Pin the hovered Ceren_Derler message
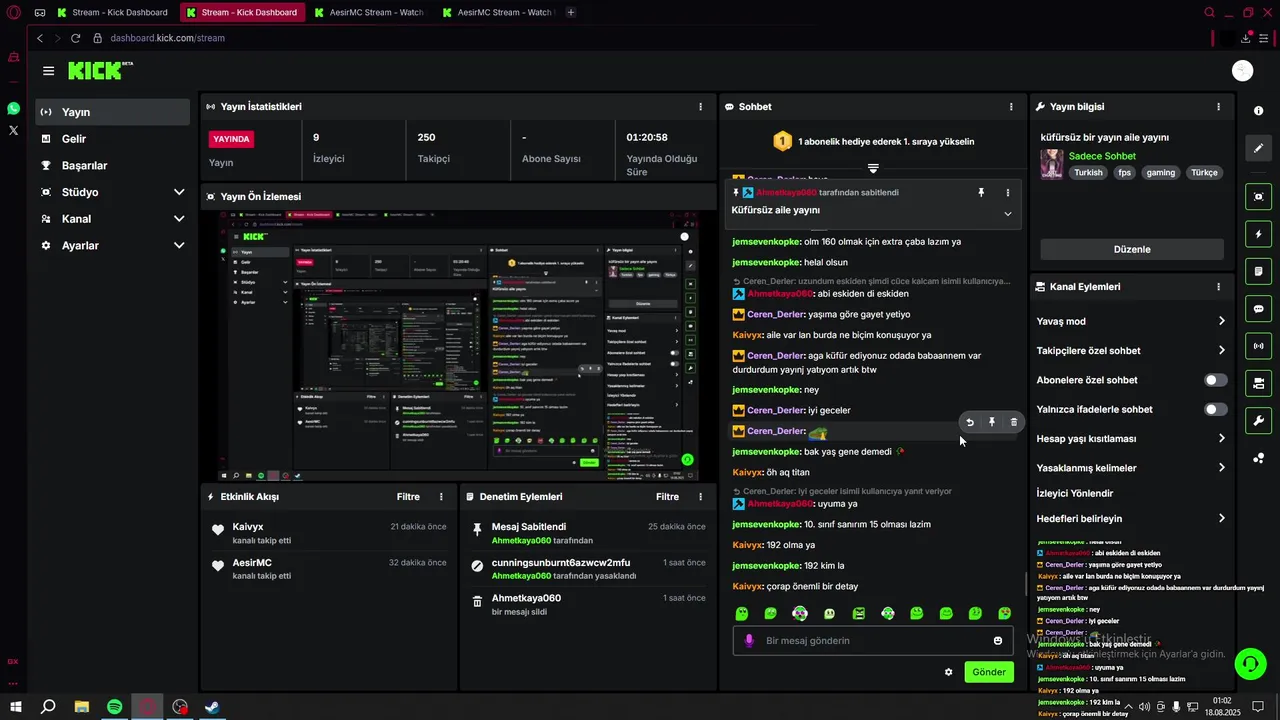Image resolution: width=1280 pixels, height=720 pixels. pyautogui.click(x=991, y=422)
